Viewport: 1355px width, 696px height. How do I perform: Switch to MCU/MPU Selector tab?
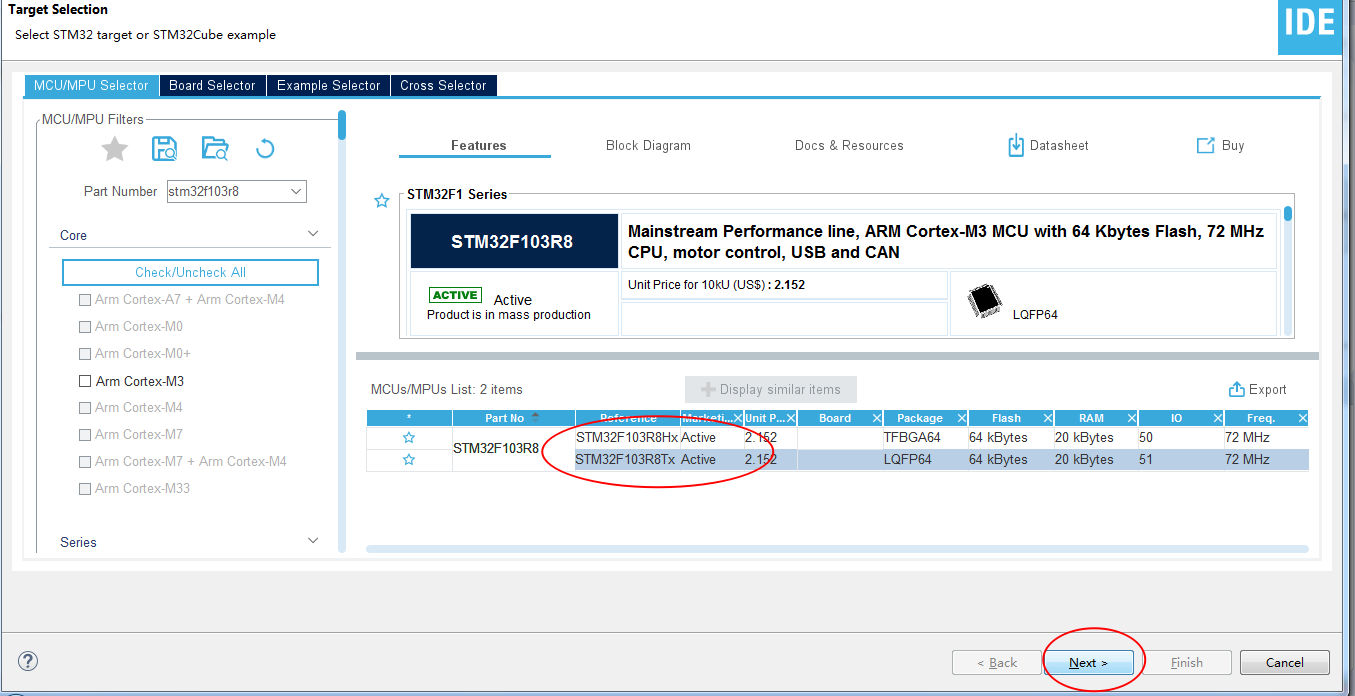[x=91, y=86]
